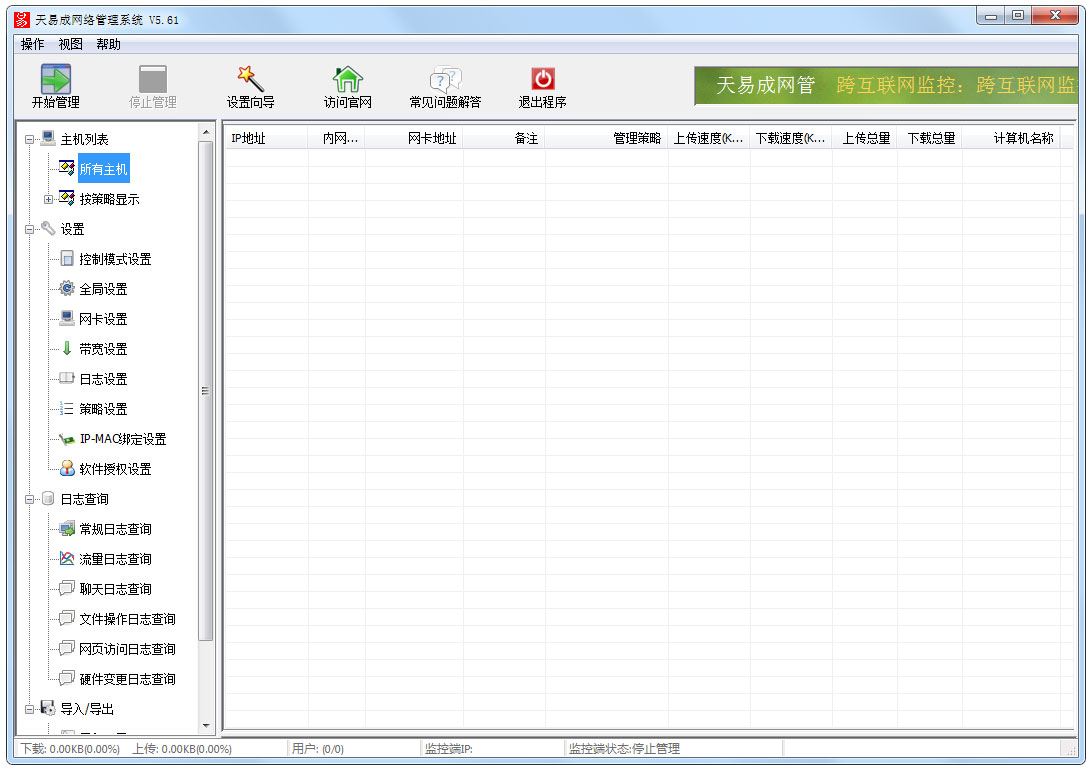Click the 监控端状态:停止管理 status text
The image size is (1090, 771).
click(x=624, y=749)
